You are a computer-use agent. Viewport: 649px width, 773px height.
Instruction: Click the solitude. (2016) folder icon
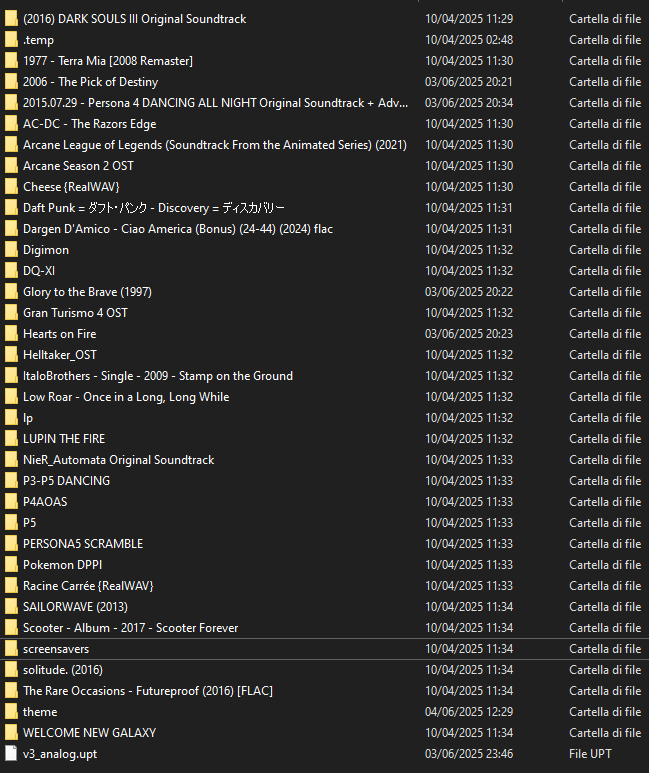[11, 670]
